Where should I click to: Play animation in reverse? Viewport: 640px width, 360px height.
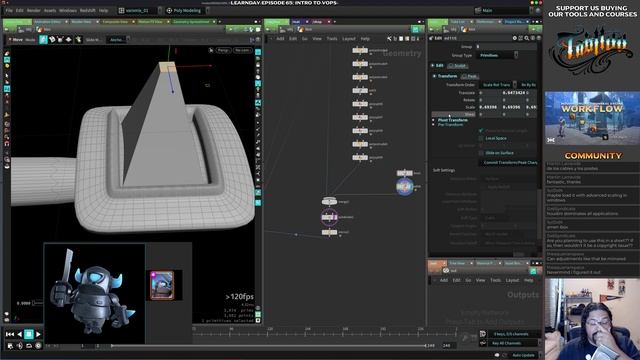point(20,334)
